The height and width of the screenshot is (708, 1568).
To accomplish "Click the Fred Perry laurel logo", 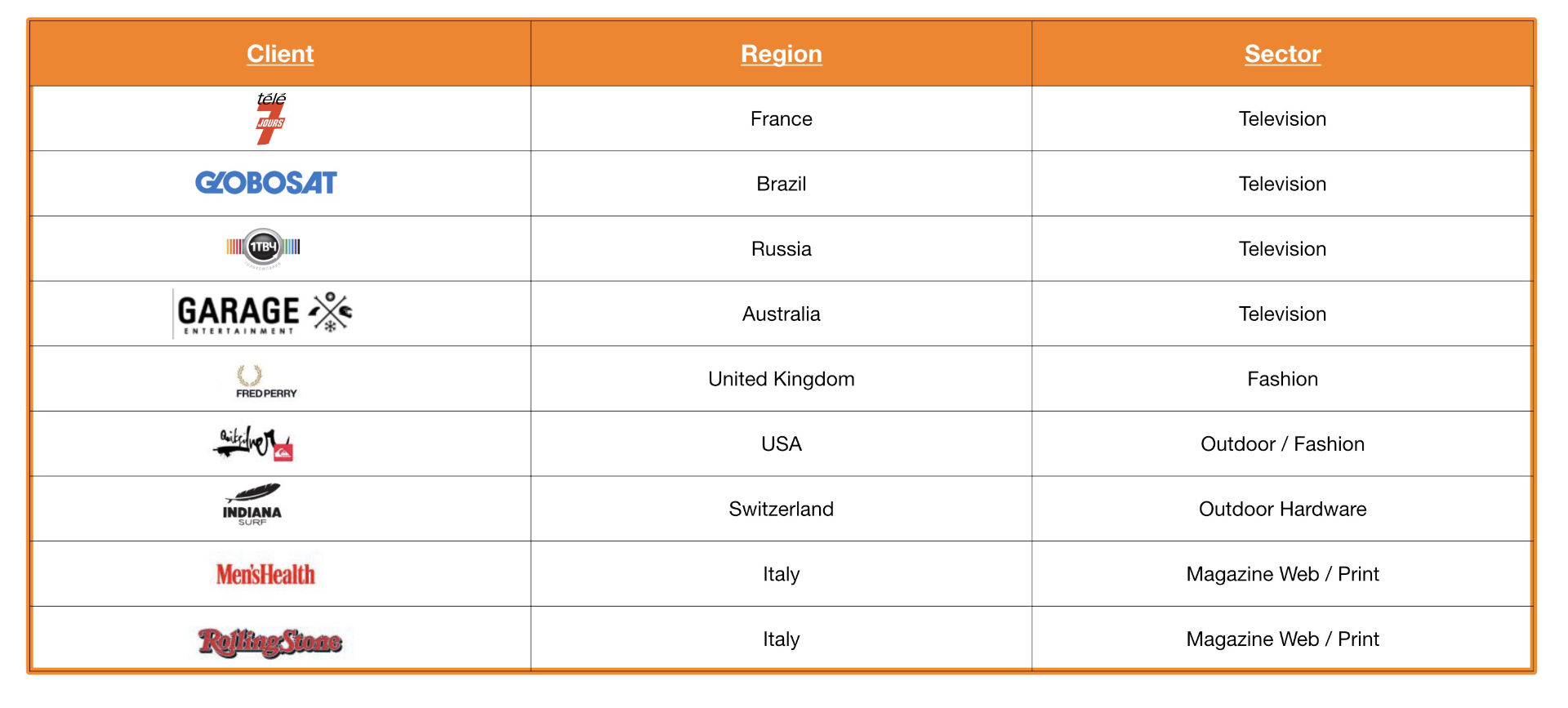I will (x=266, y=381).
